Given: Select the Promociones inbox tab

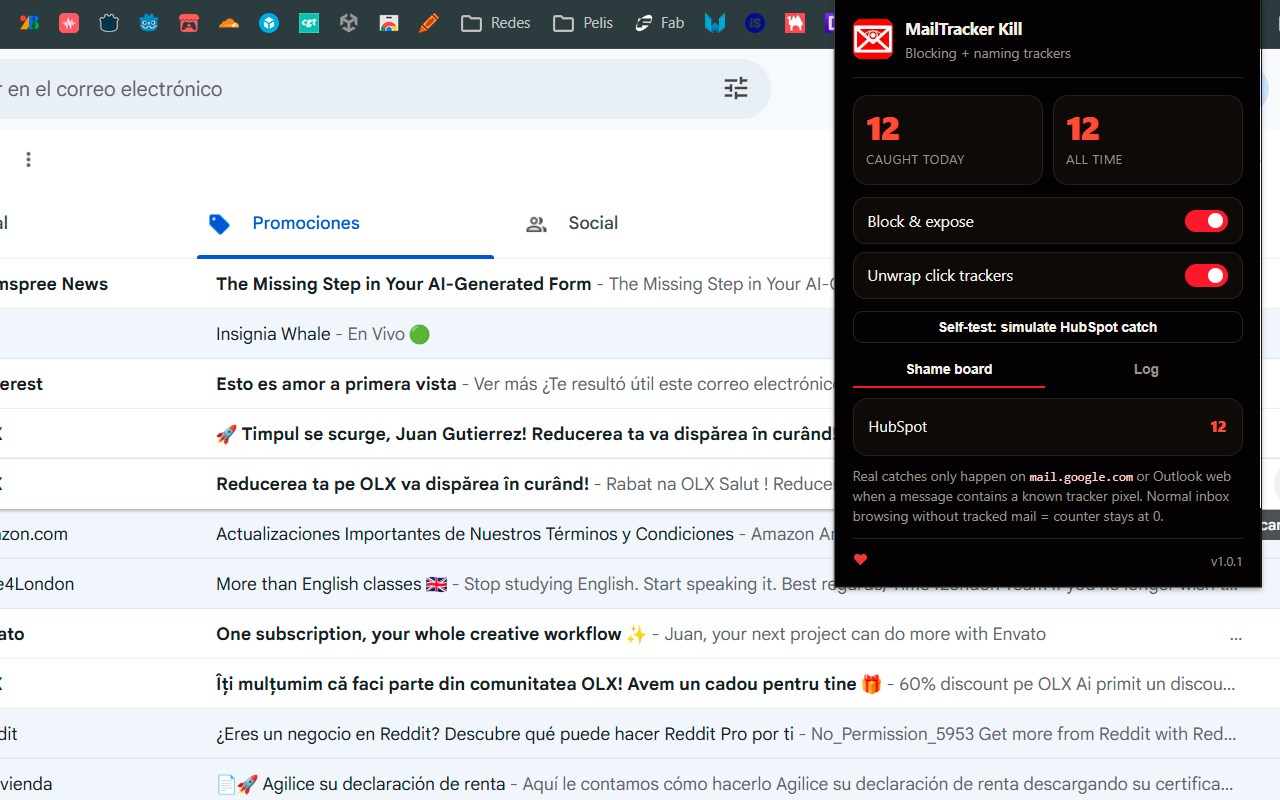Looking at the screenshot, I should 285,223.
